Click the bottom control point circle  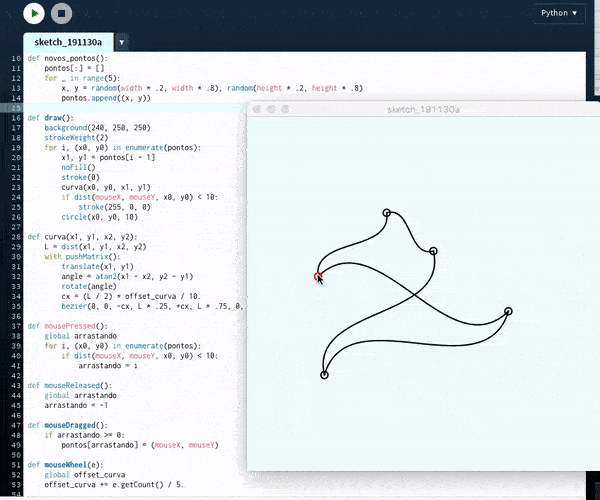click(x=324, y=375)
